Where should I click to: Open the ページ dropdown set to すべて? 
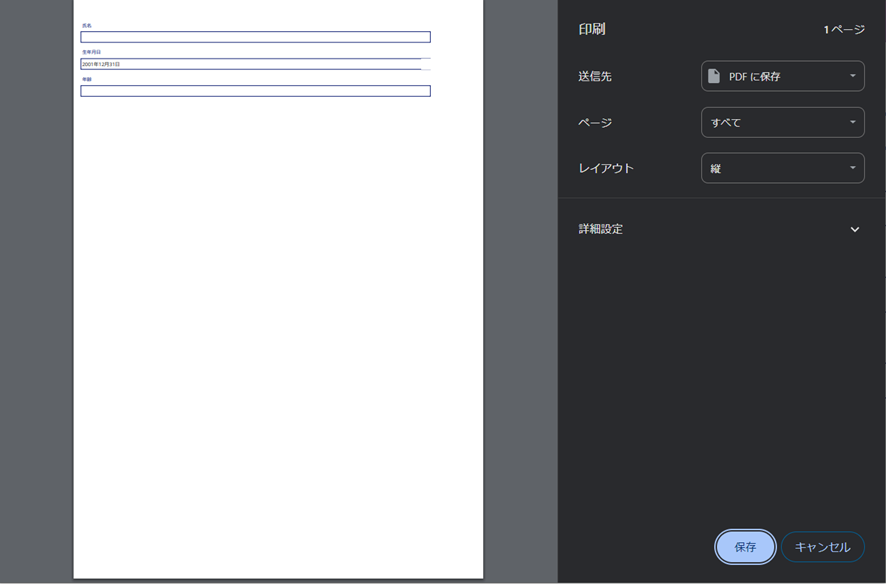tap(783, 123)
